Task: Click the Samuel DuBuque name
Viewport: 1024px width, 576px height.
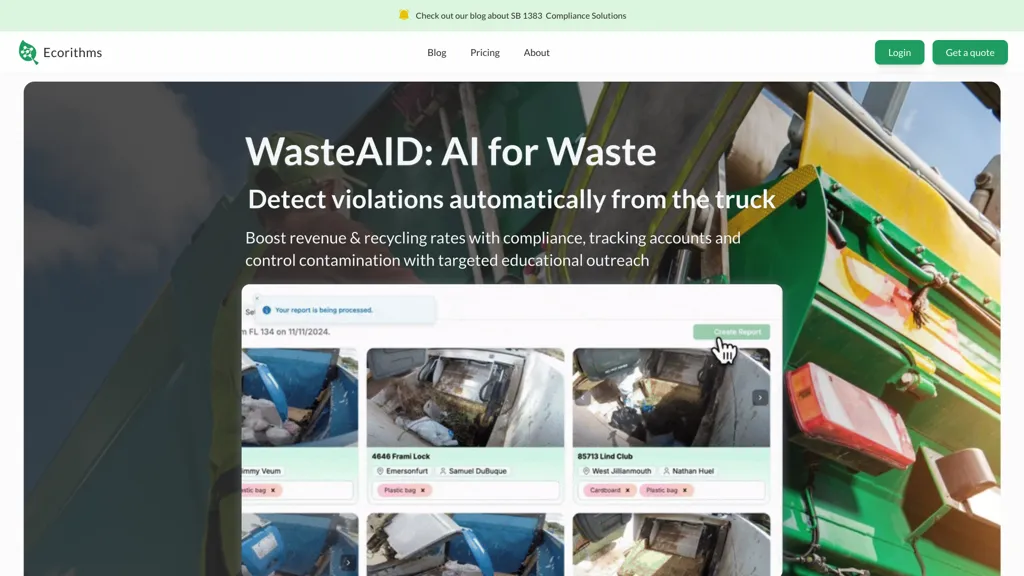Action: (477, 471)
